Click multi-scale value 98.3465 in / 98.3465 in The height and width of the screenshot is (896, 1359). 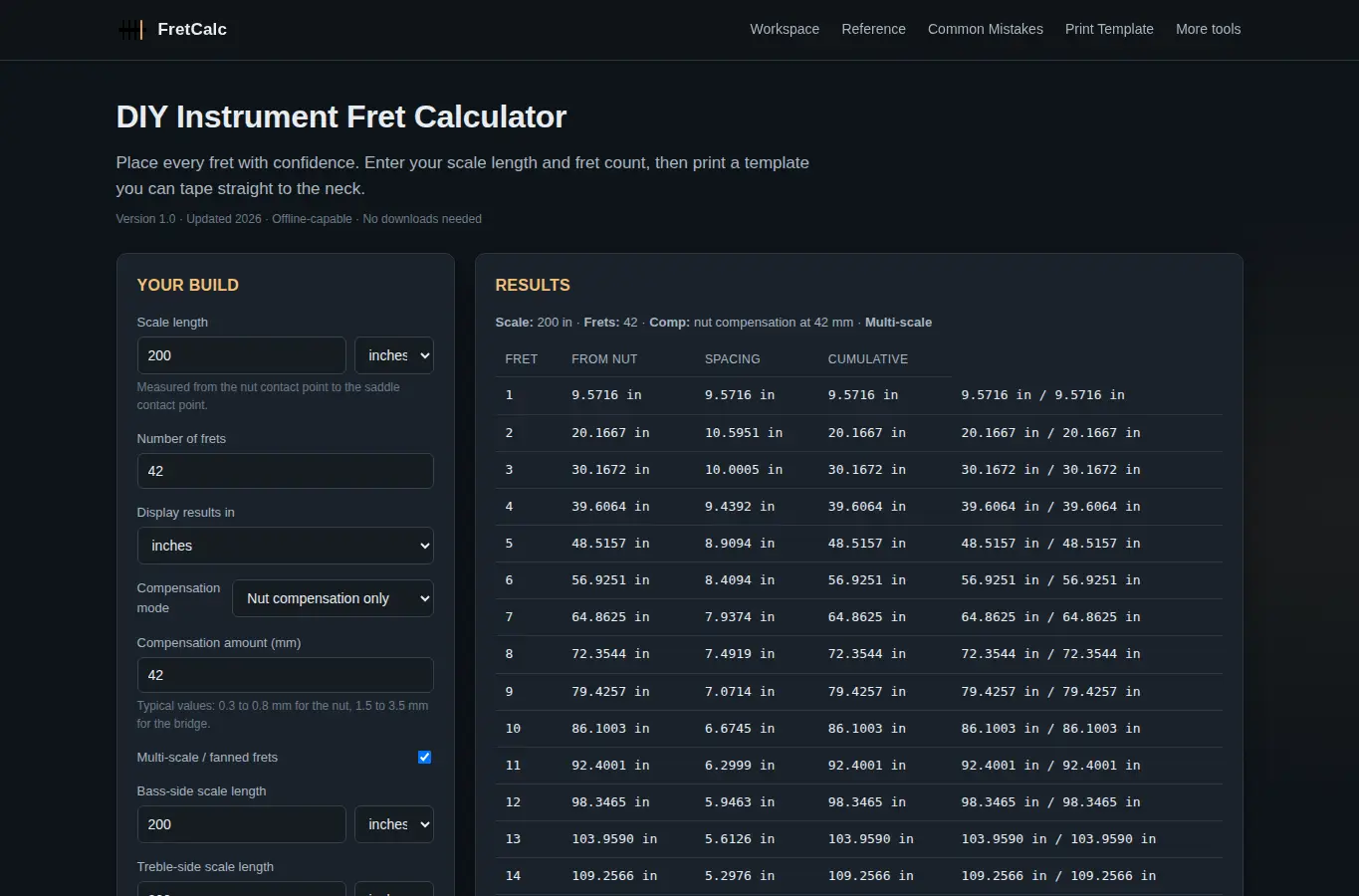click(1050, 802)
